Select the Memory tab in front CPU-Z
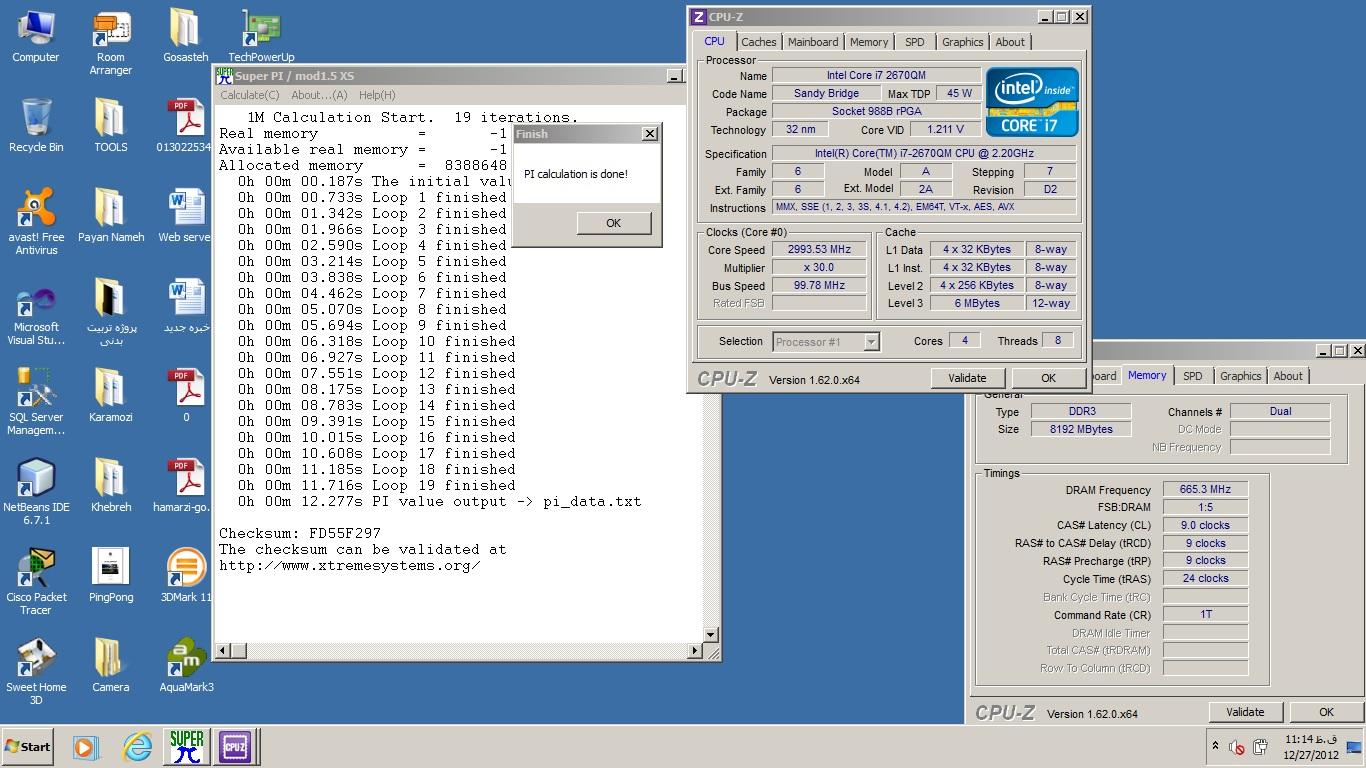Image resolution: width=1366 pixels, height=768 pixels. (868, 42)
